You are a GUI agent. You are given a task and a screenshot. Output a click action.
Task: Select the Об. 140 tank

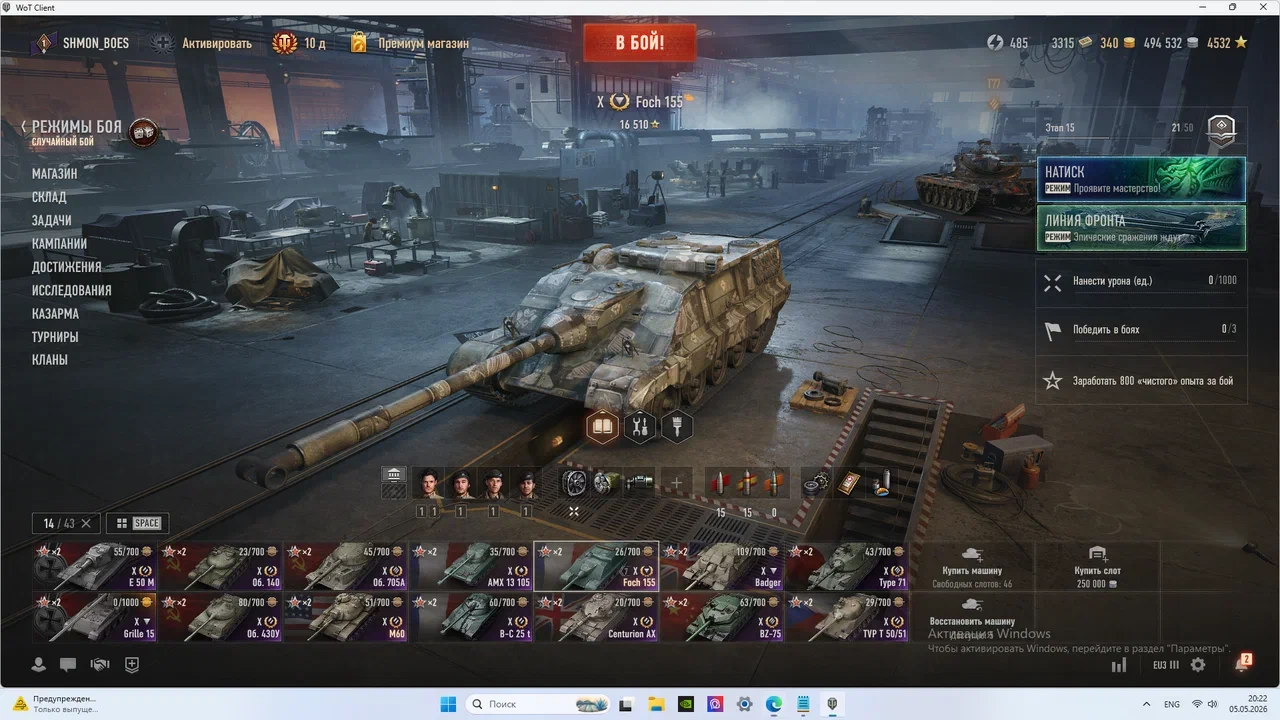point(220,566)
